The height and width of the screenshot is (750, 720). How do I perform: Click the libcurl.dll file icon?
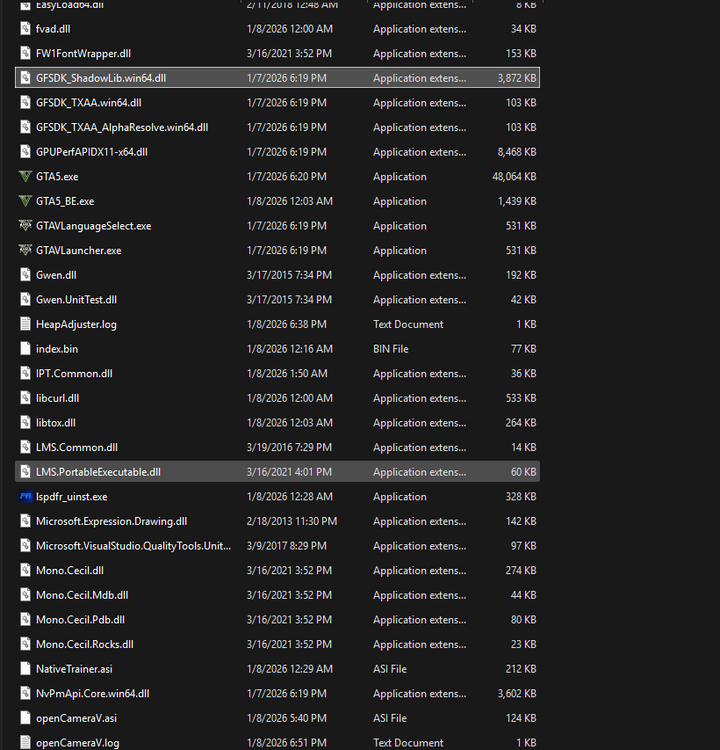point(25,398)
